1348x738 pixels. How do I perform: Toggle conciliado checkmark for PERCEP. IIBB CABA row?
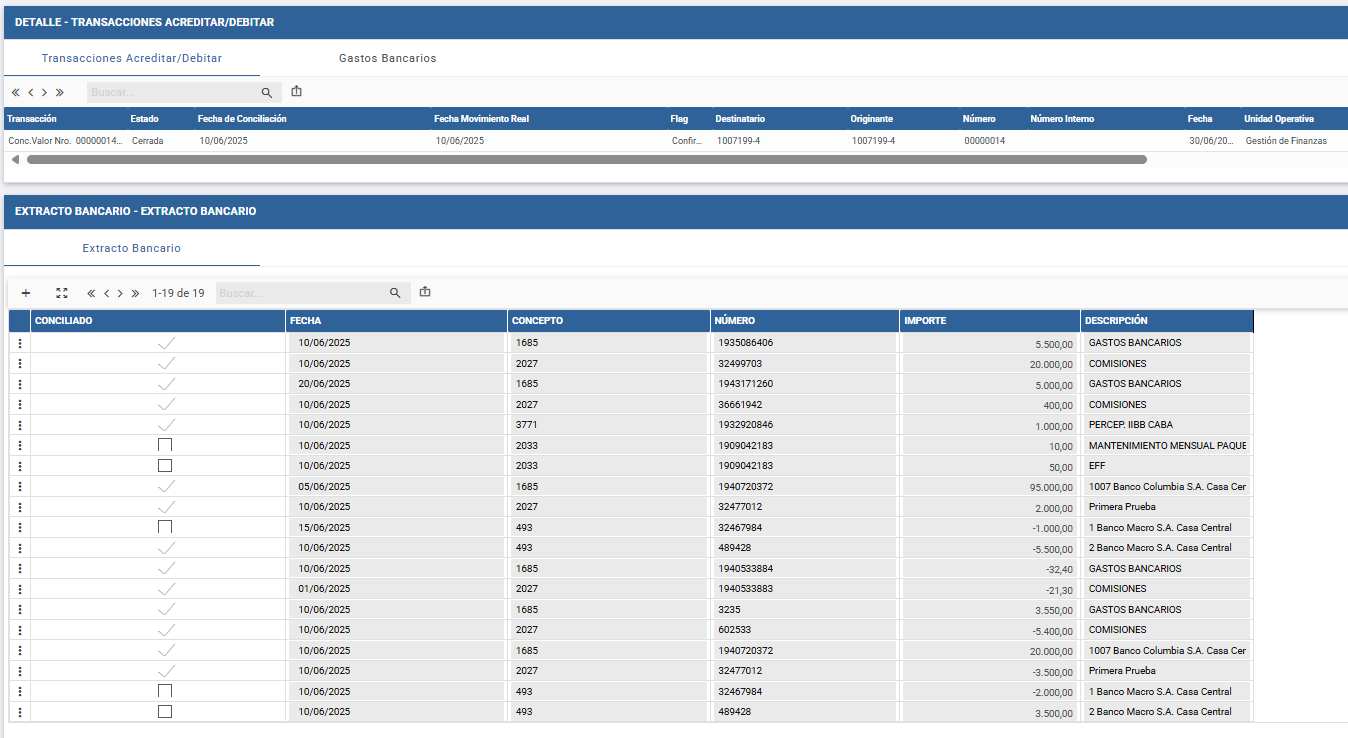tap(166, 425)
